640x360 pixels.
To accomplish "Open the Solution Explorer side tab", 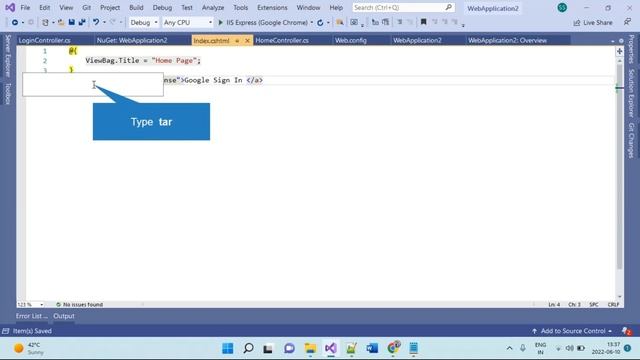I will tap(631, 93).
